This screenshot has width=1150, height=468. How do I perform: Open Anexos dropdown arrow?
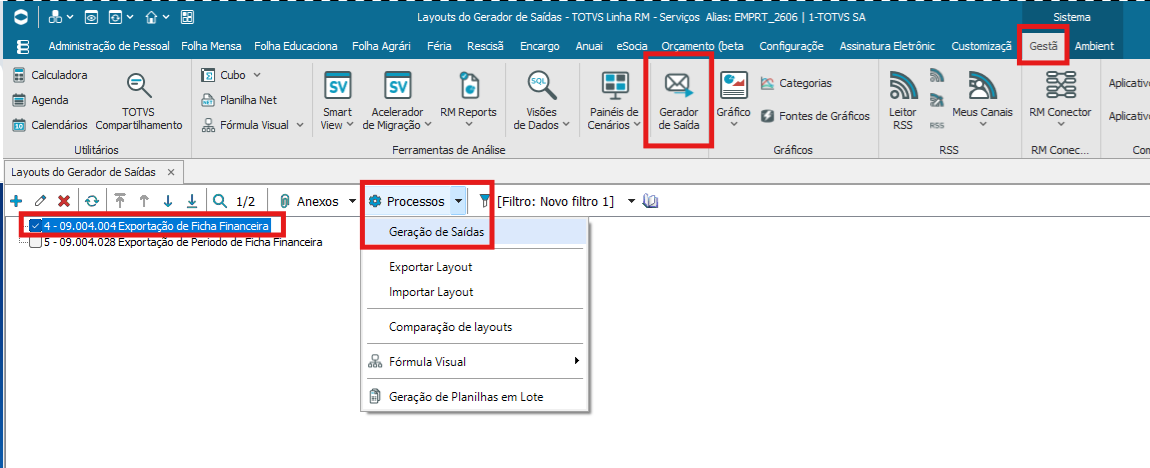(353, 201)
